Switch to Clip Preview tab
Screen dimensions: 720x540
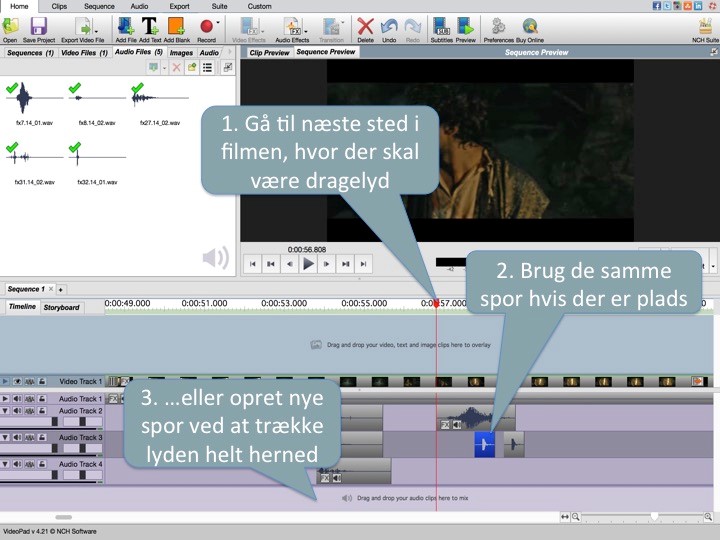coord(270,53)
